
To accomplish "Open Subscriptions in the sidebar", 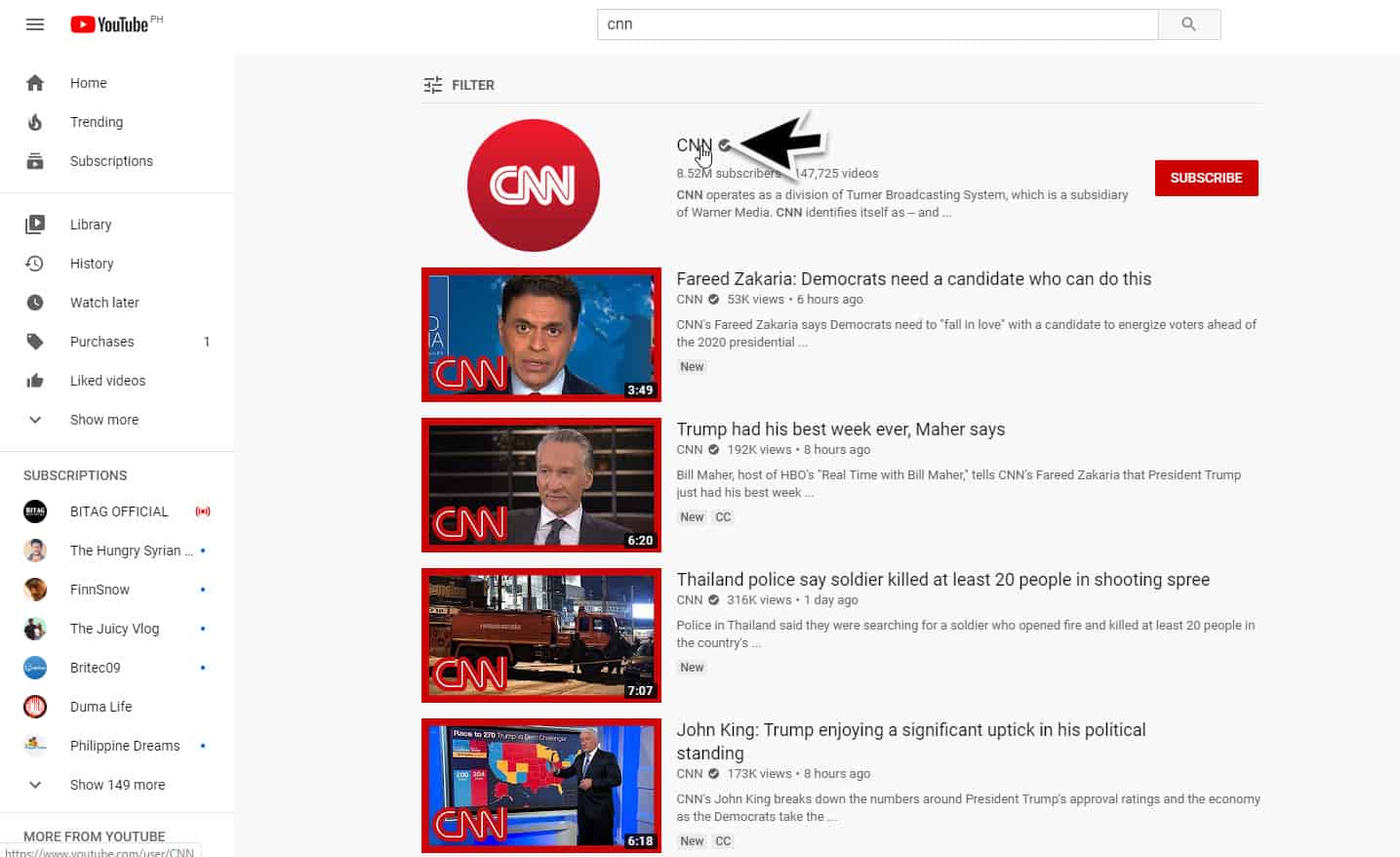I will [x=117, y=161].
